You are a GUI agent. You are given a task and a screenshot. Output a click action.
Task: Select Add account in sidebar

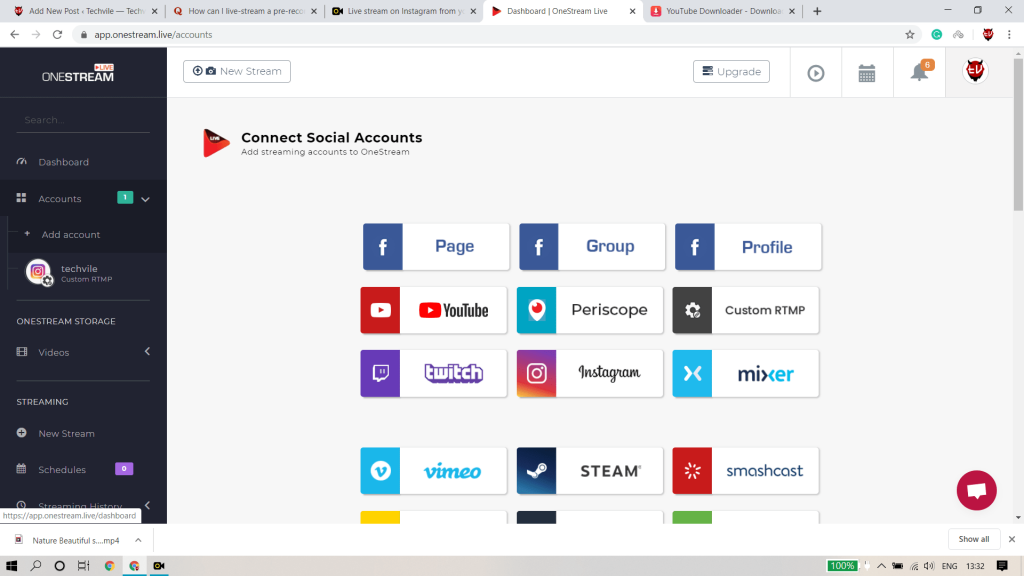click(71, 234)
